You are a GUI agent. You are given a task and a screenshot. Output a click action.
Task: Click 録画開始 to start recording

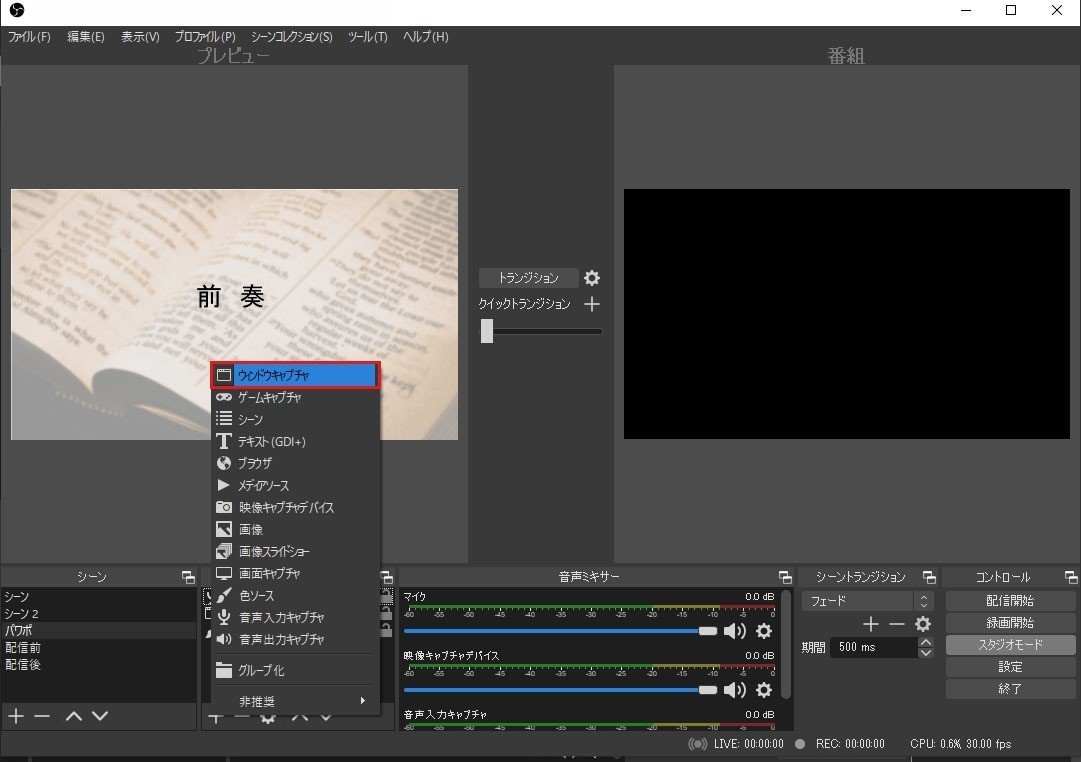coord(1010,623)
